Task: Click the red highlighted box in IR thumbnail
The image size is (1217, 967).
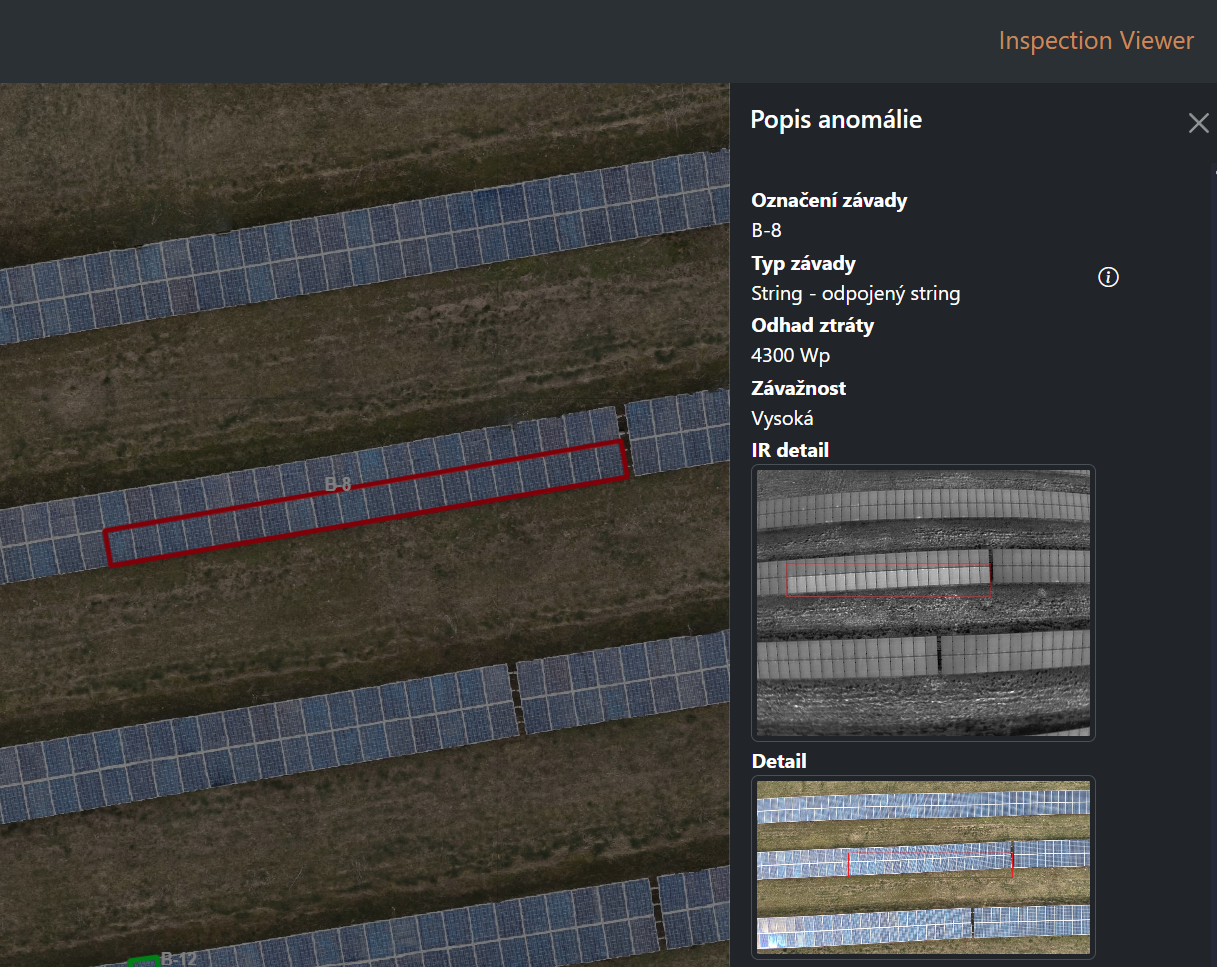Action: tap(888, 580)
